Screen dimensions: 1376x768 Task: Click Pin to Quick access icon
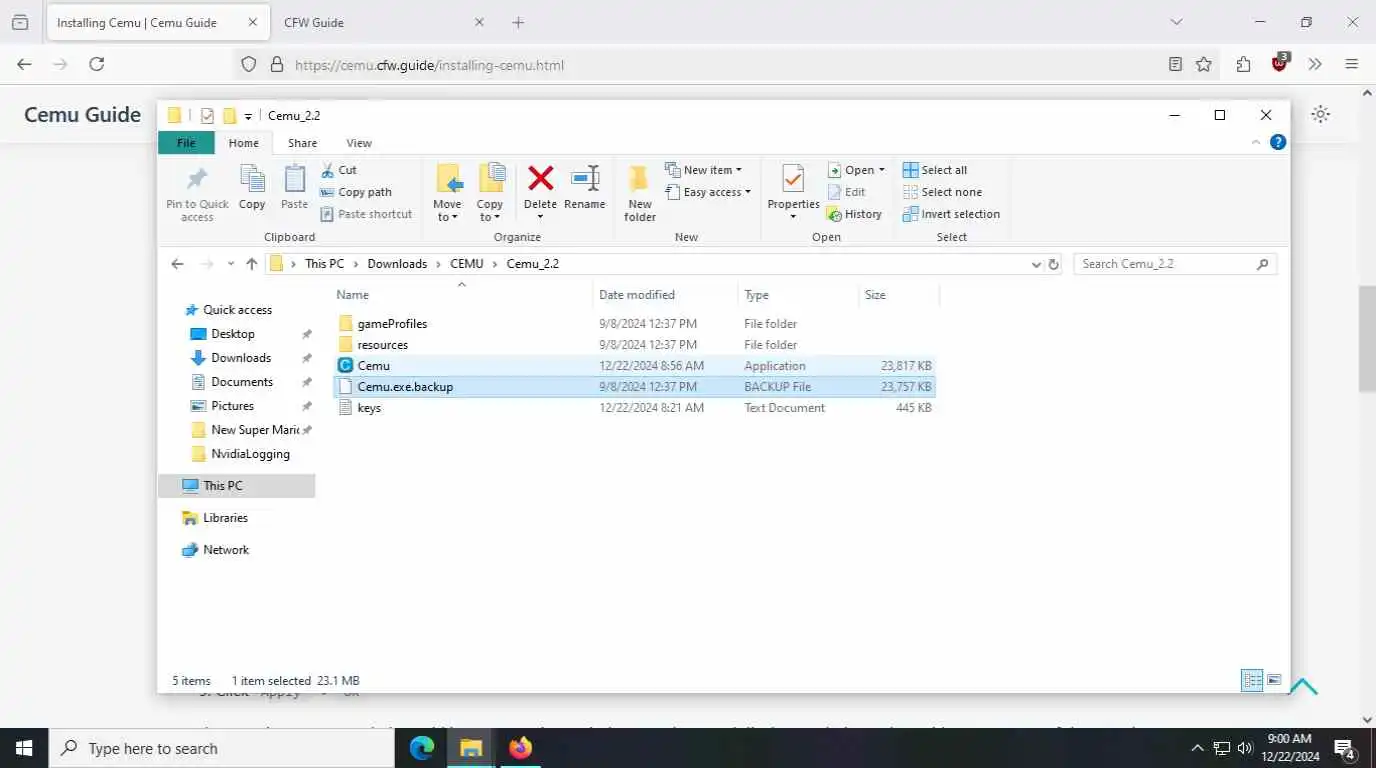click(197, 193)
